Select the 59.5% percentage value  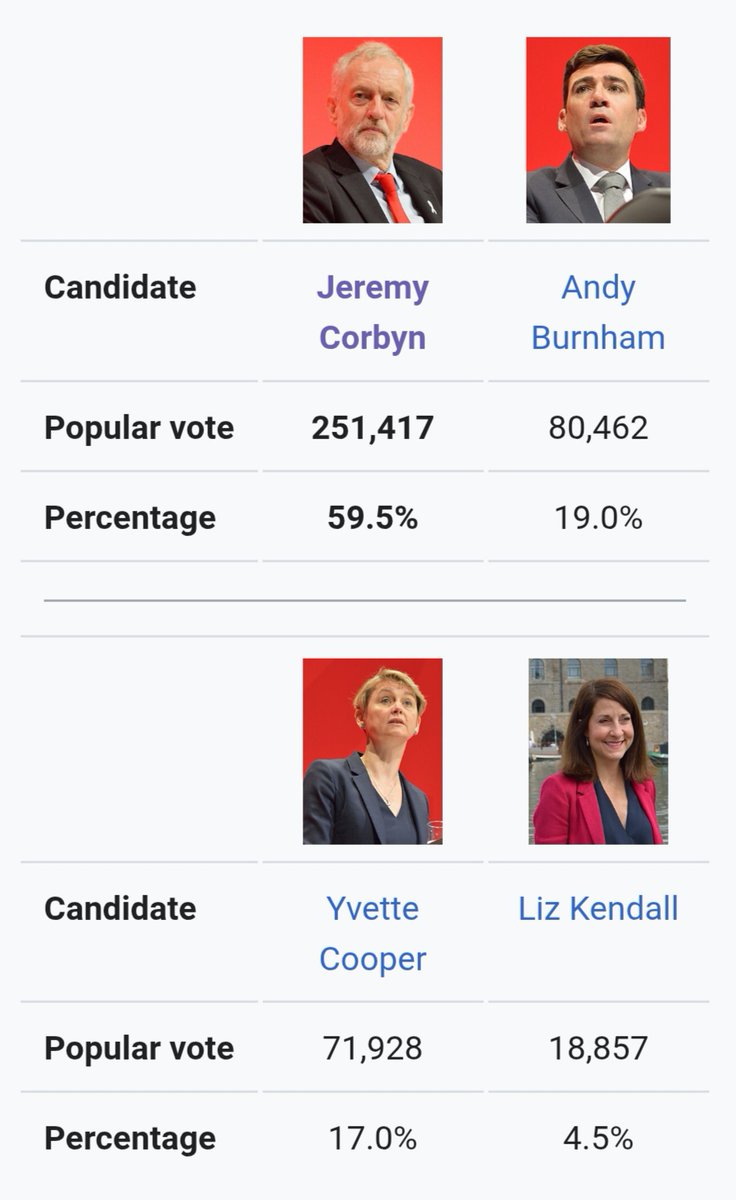(373, 518)
